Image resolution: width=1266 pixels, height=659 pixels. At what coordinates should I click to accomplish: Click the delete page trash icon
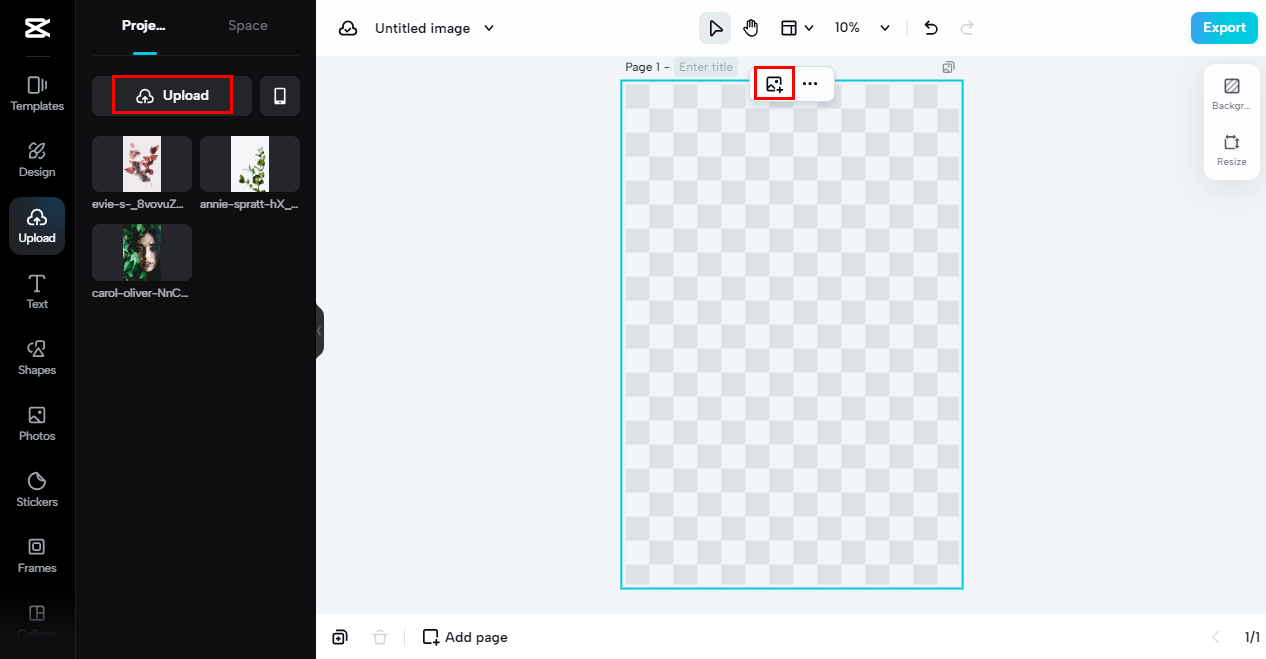[x=380, y=637]
